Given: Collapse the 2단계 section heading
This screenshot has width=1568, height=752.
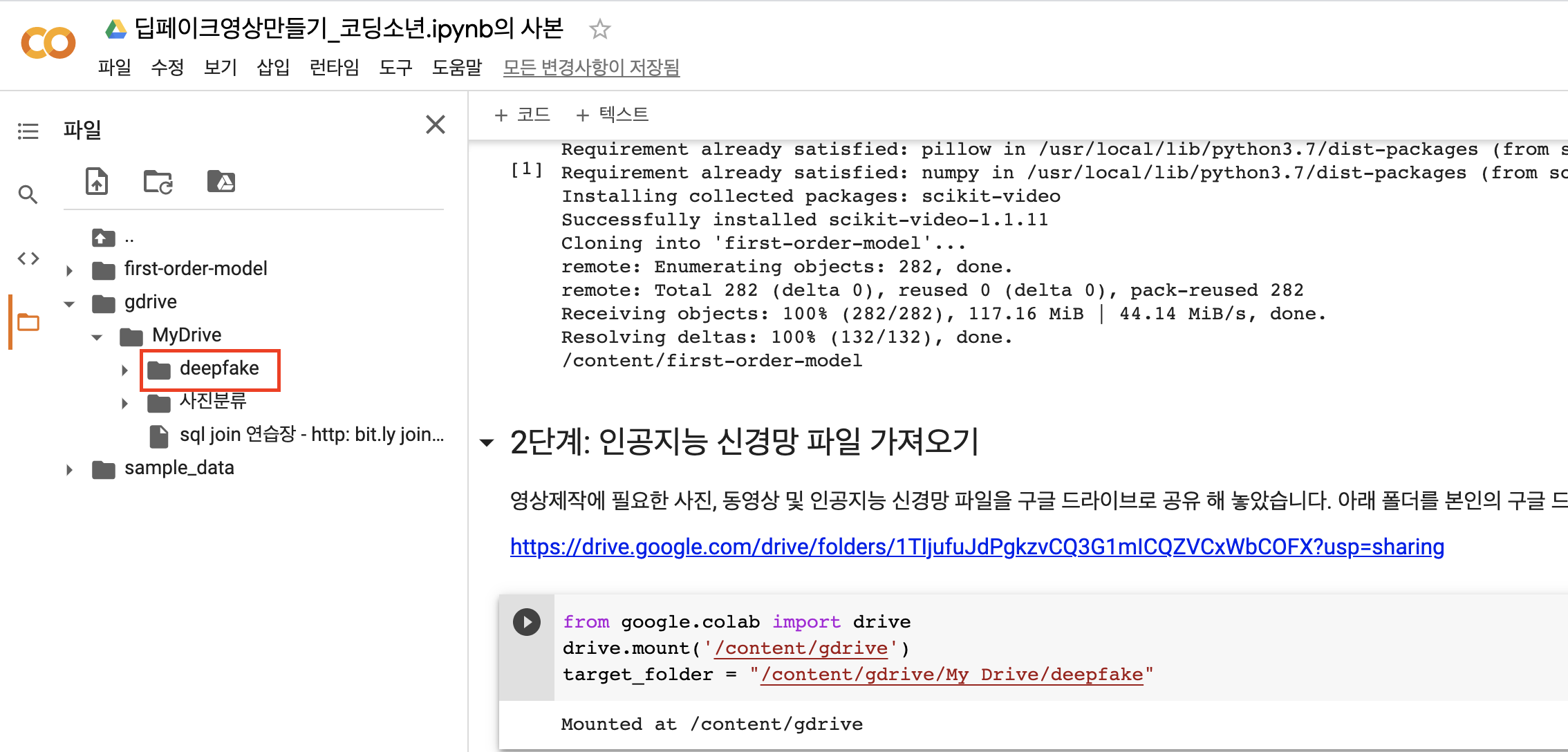Looking at the screenshot, I should 487,442.
